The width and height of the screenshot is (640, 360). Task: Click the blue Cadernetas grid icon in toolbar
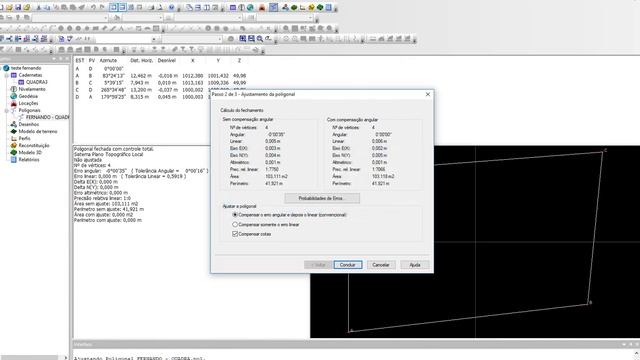pos(233,7)
